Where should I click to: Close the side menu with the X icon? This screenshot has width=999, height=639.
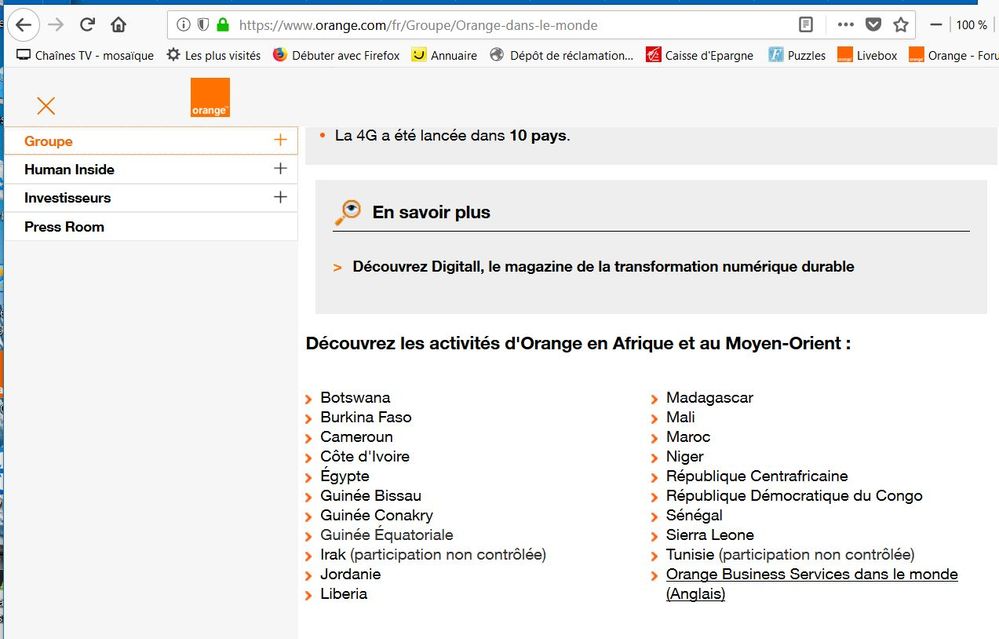(46, 106)
